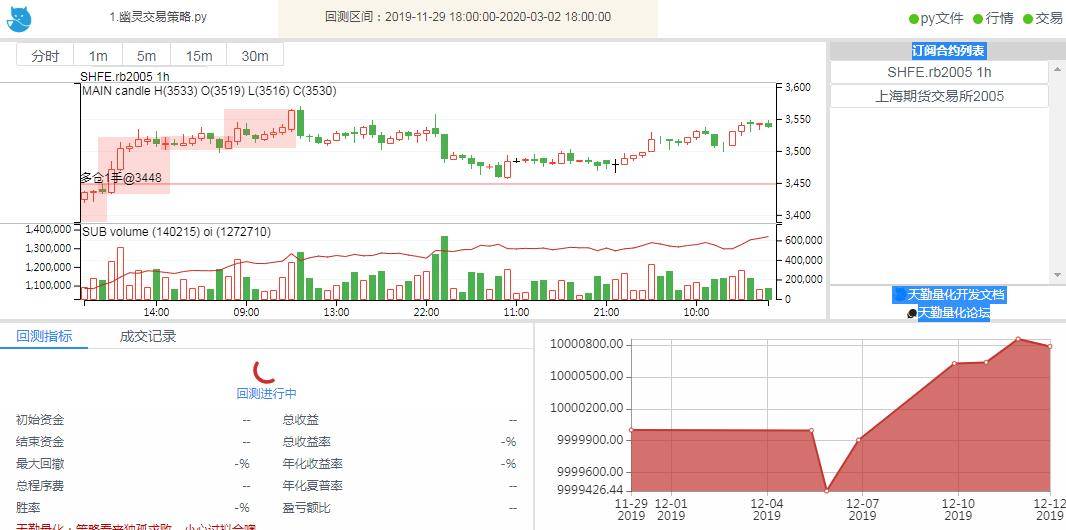Switch chart to 1m interval
1066x530 pixels.
point(98,56)
